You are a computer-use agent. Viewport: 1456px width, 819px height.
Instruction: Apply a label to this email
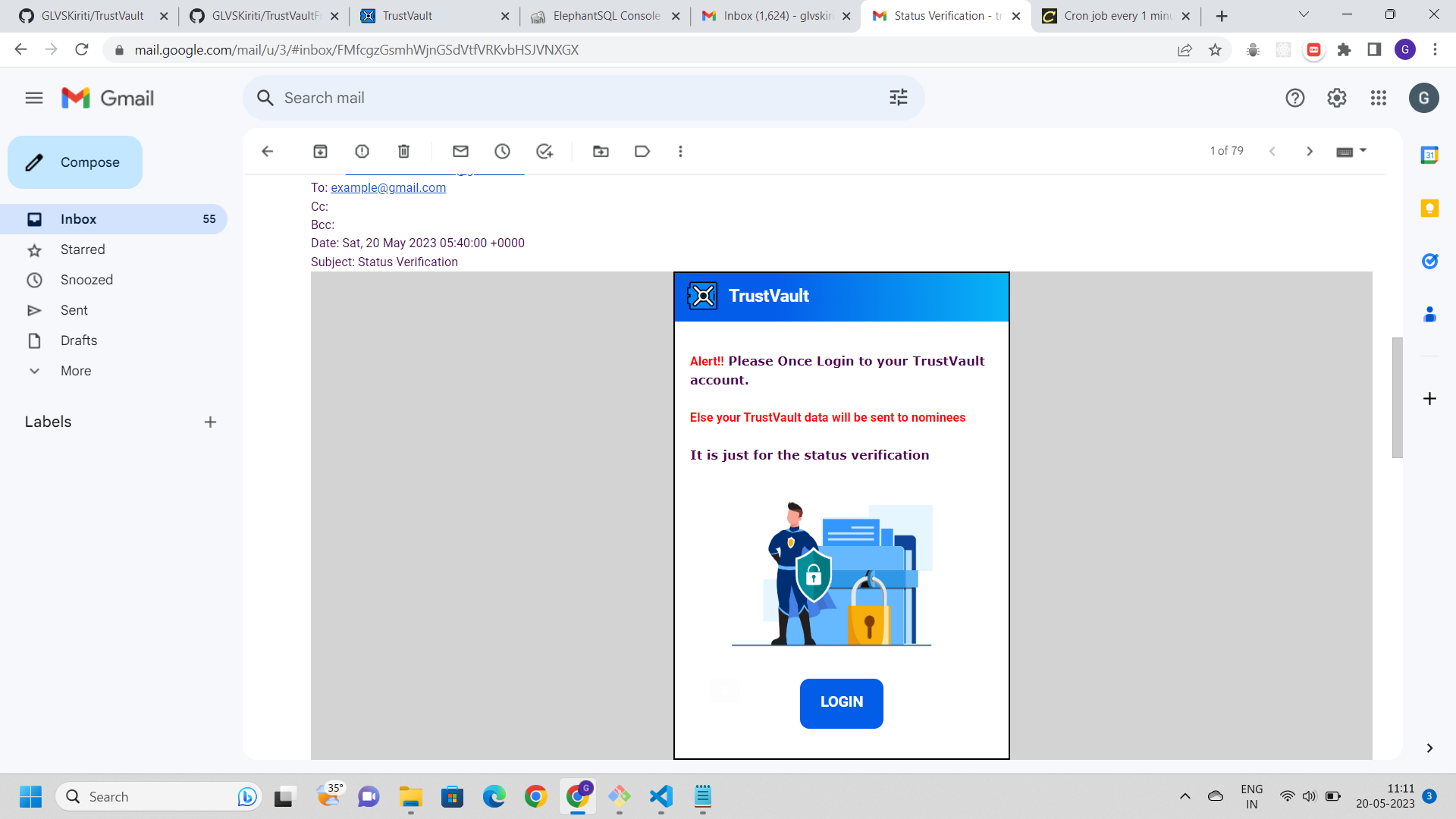[642, 152]
